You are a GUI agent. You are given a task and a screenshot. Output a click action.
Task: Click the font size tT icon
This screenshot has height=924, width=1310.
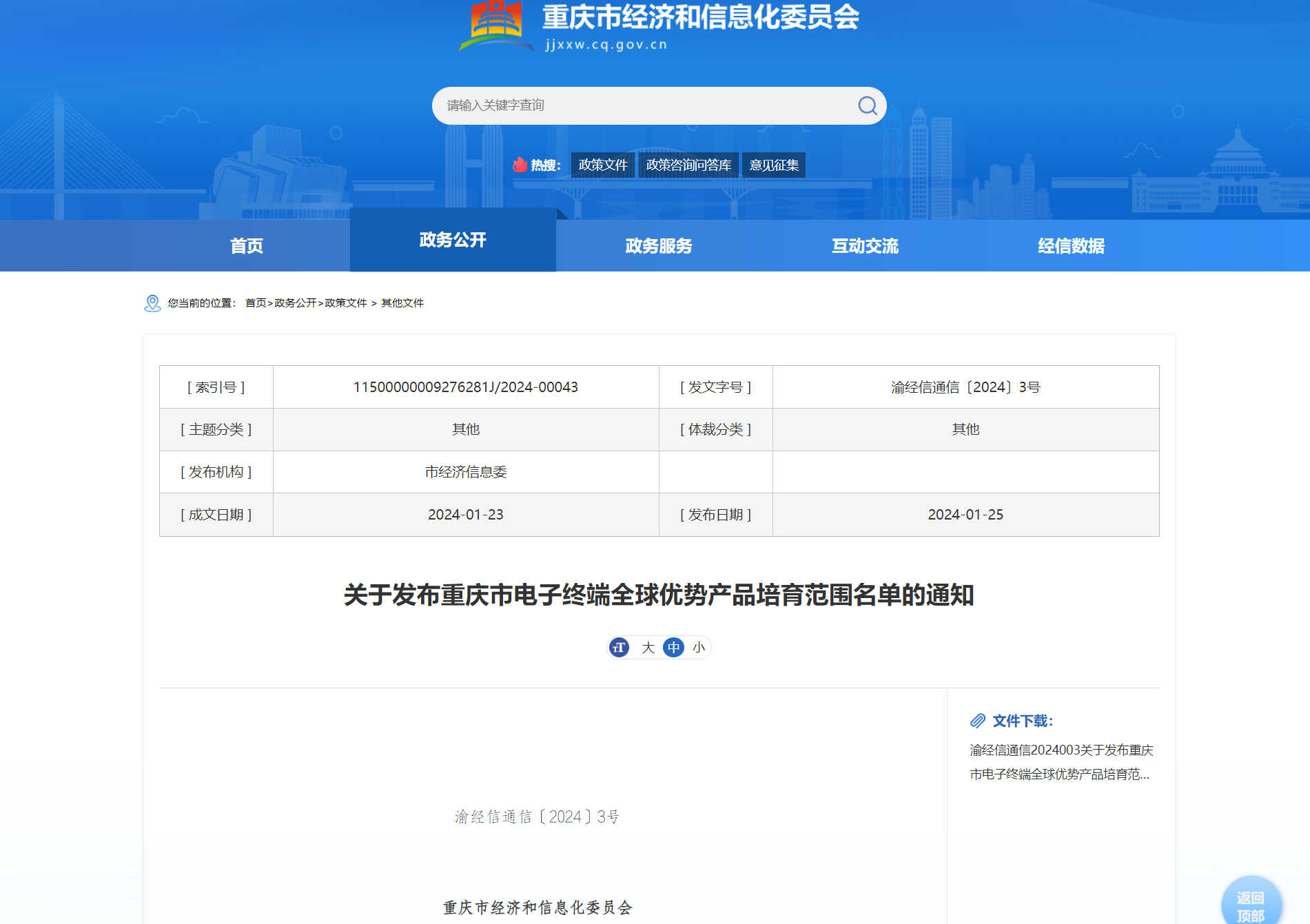[x=619, y=648]
